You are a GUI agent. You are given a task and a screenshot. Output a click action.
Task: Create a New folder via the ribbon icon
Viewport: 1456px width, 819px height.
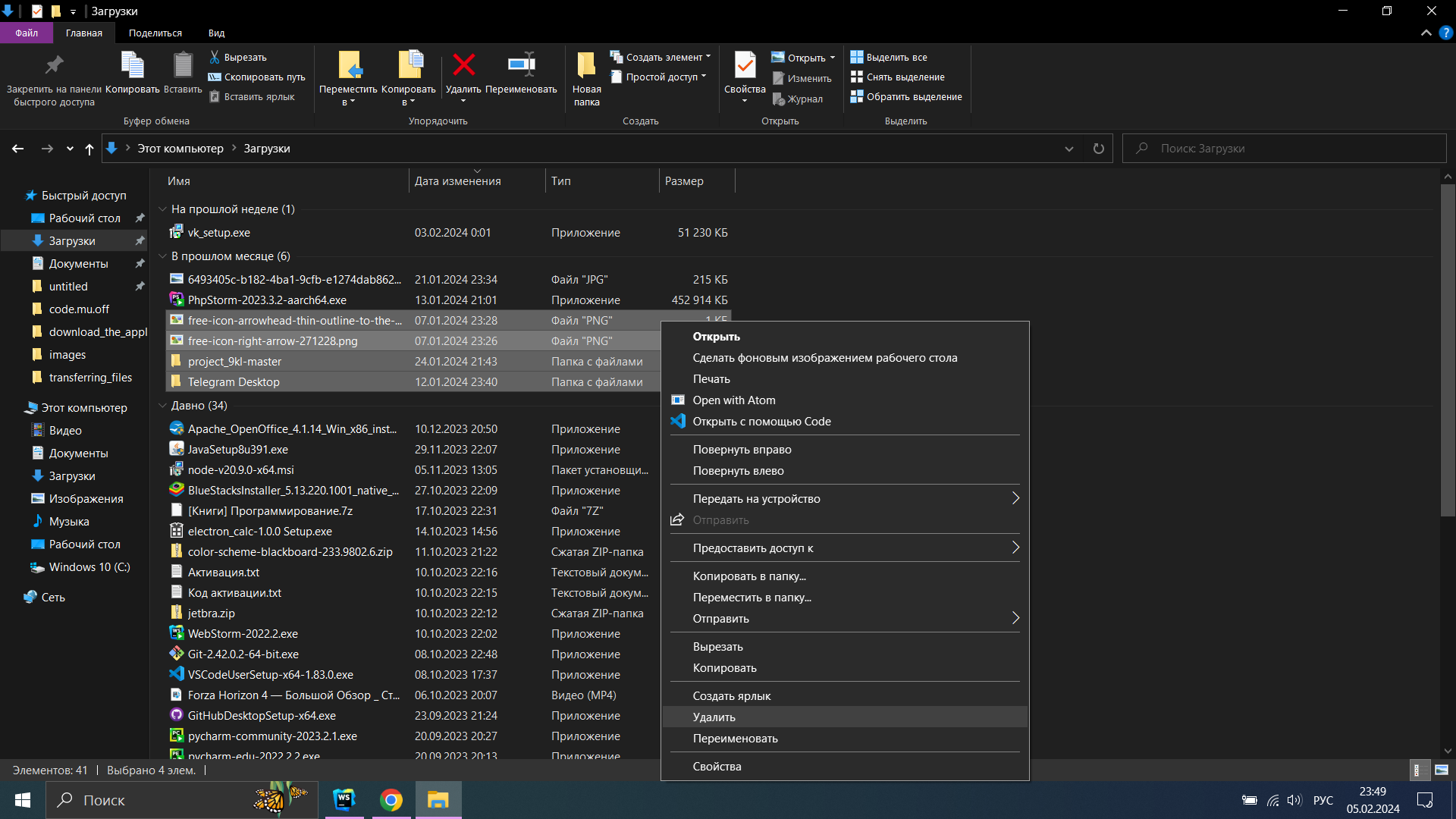(x=586, y=65)
